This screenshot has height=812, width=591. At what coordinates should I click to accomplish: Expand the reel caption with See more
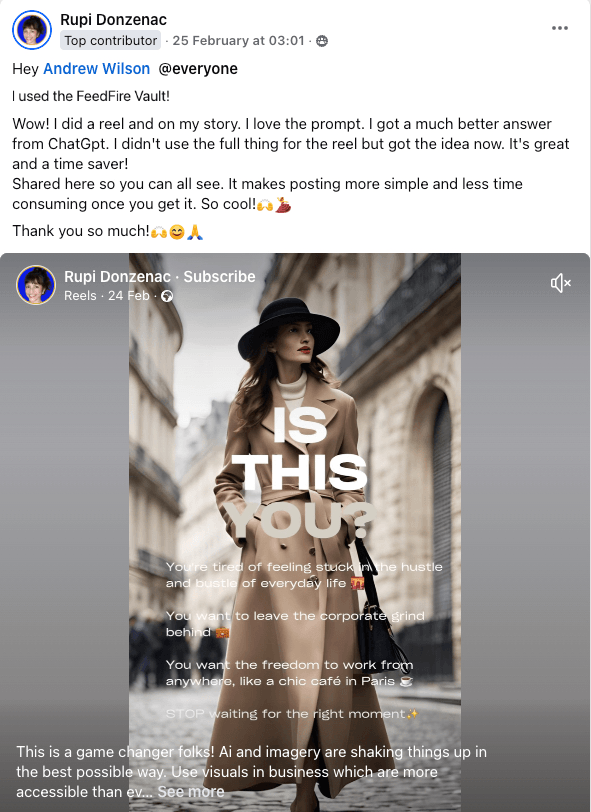[x=191, y=792]
